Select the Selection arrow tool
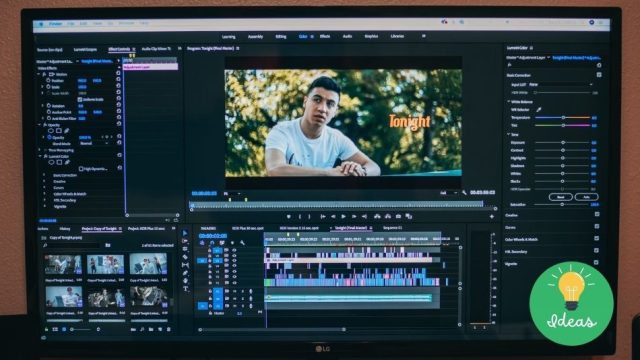 coord(185,233)
